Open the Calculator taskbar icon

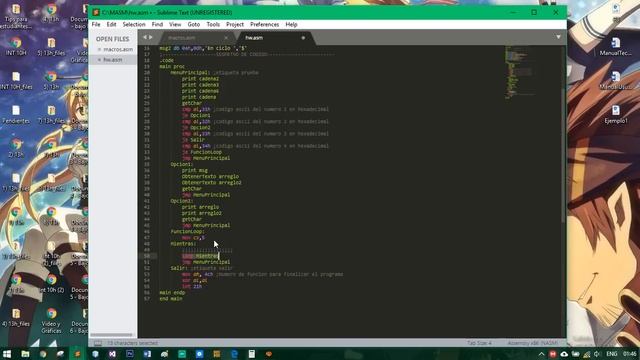[x=251, y=354]
